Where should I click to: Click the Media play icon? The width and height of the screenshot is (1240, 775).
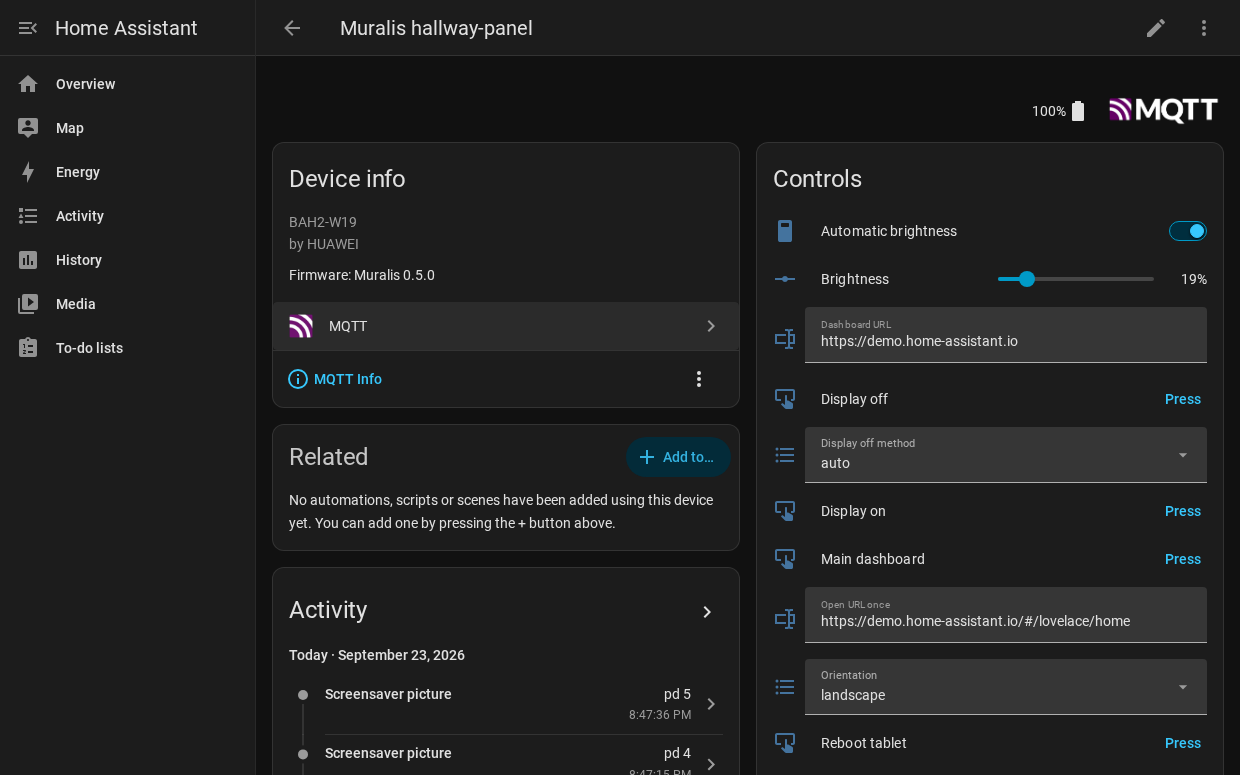pyautogui.click(x=28, y=304)
